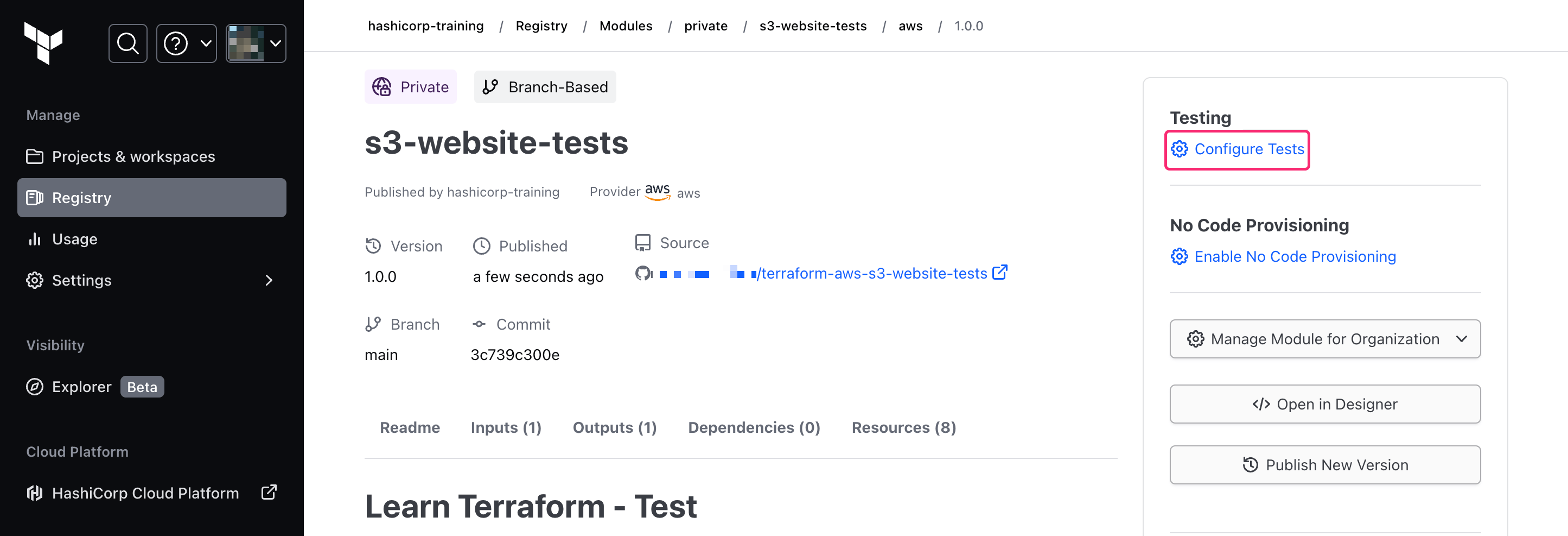Viewport: 1568px width, 536px height.
Task: Click the GitHub icon beside the source link
Action: click(643, 274)
